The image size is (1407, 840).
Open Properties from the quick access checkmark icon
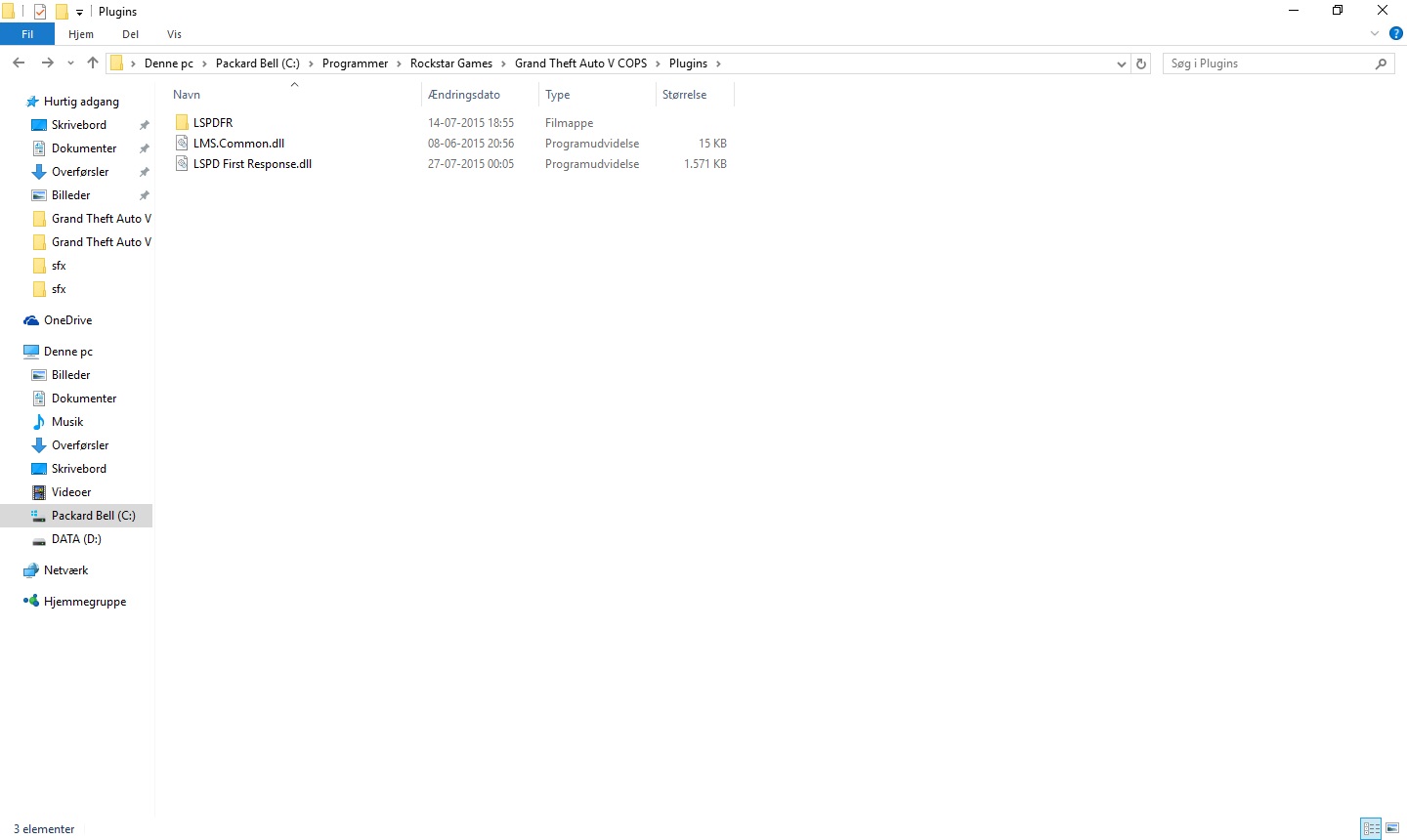click(x=40, y=12)
